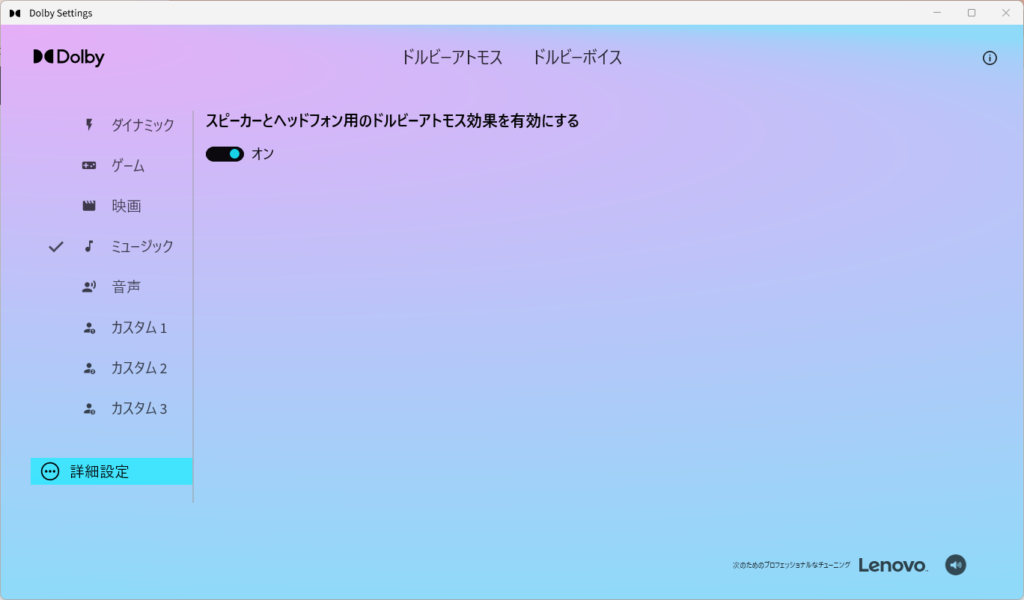Screen dimensions: 1024x600
Task: Maximize the Dolby Settings window
Action: point(971,13)
